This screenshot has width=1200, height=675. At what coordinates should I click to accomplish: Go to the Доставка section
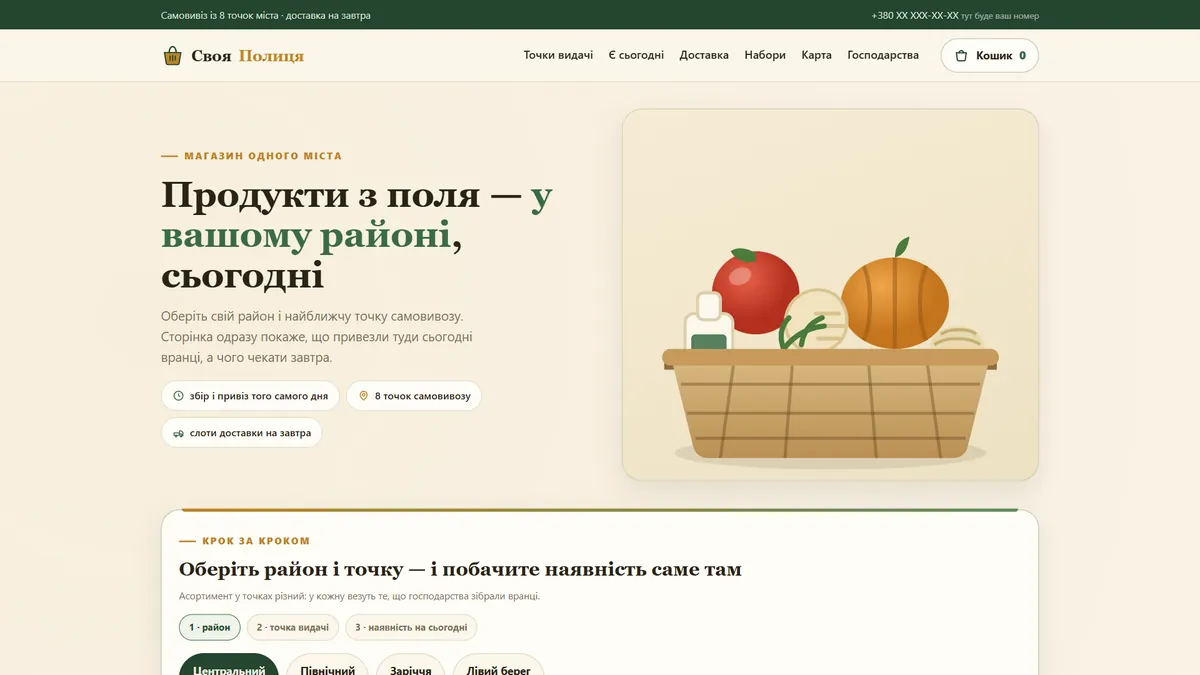(704, 55)
